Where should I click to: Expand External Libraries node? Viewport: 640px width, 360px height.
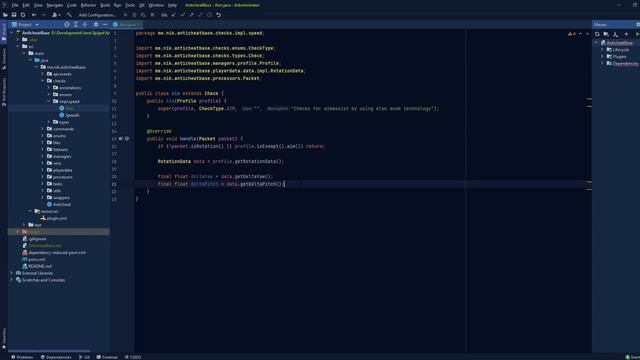coord(12,273)
